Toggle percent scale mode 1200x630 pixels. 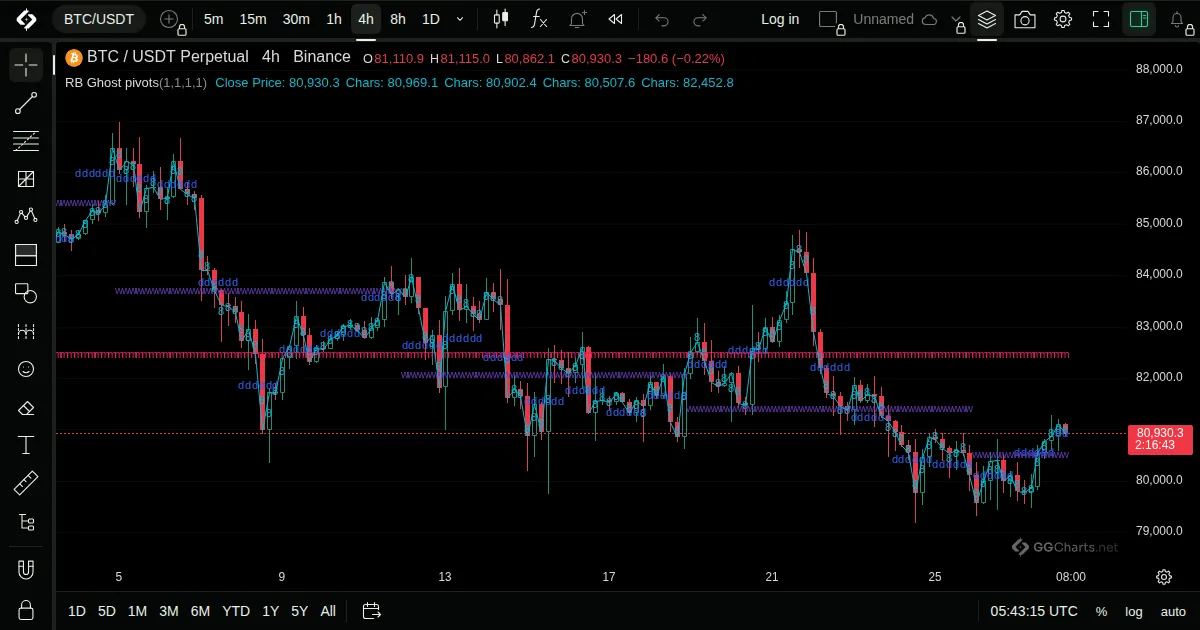(1101, 611)
